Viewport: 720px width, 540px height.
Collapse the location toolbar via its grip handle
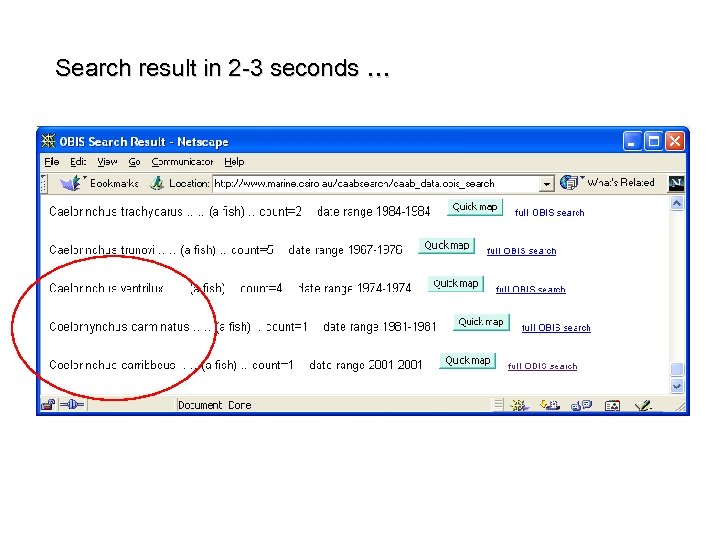click(x=44, y=183)
